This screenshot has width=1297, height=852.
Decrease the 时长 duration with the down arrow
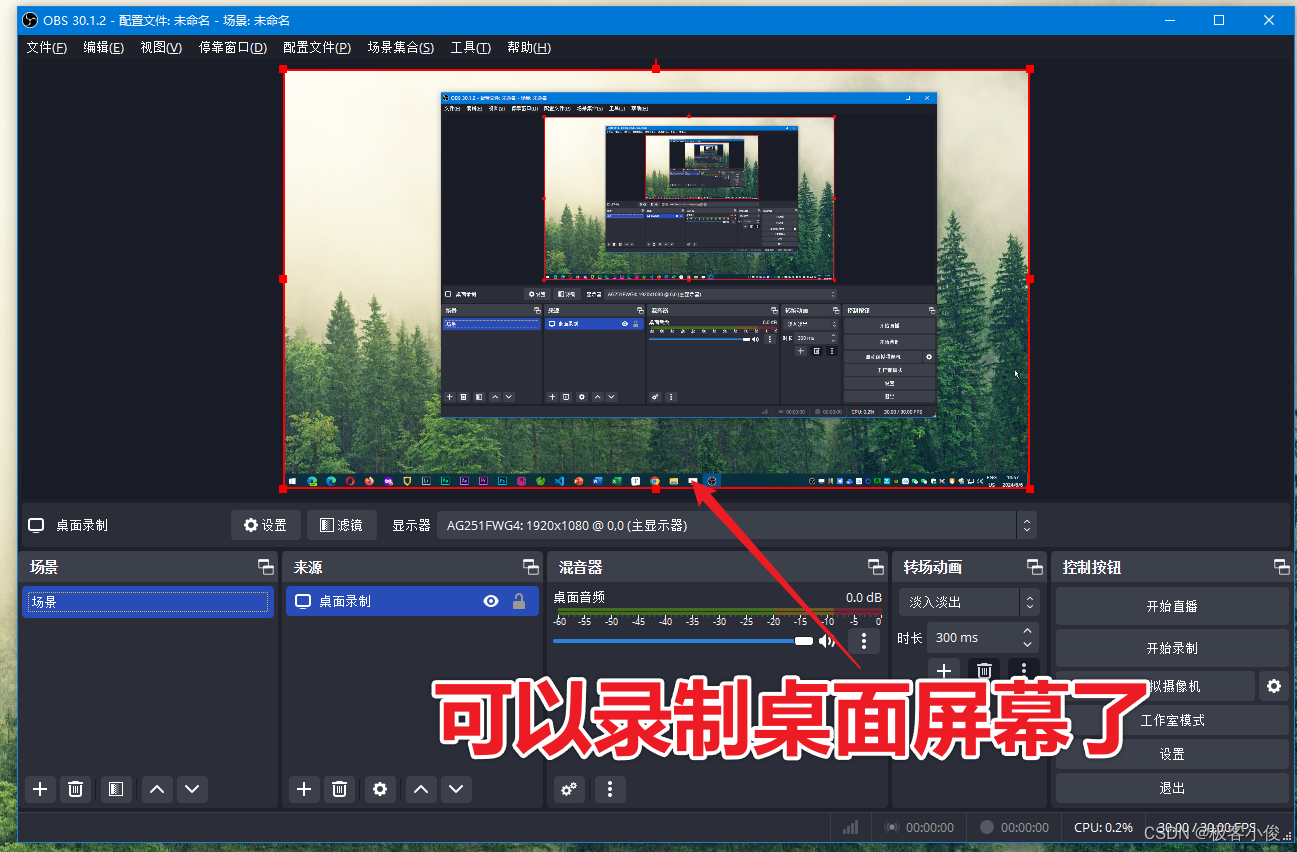1028,644
